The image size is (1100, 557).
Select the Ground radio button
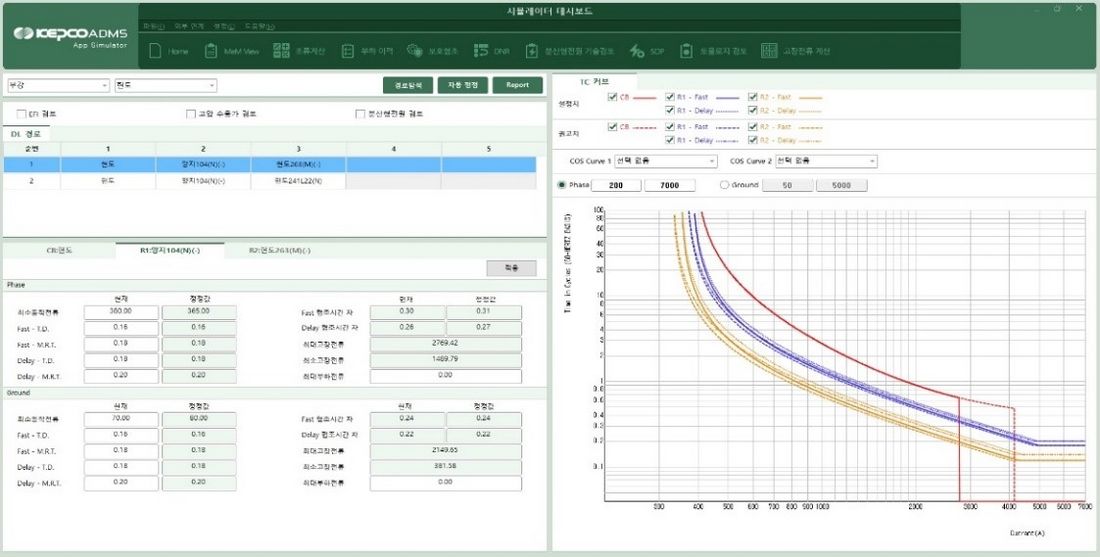[725, 185]
